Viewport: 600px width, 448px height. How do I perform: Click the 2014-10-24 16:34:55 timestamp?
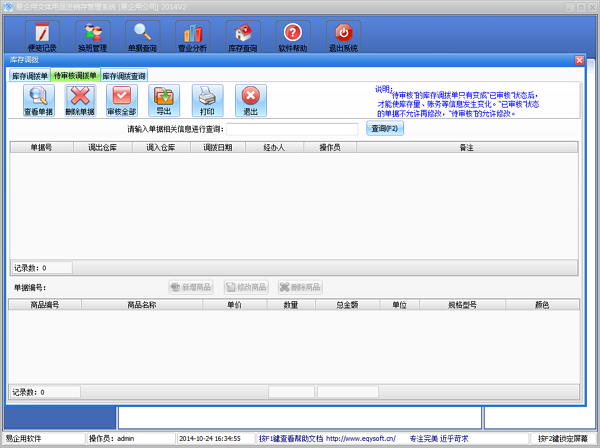coord(210,438)
